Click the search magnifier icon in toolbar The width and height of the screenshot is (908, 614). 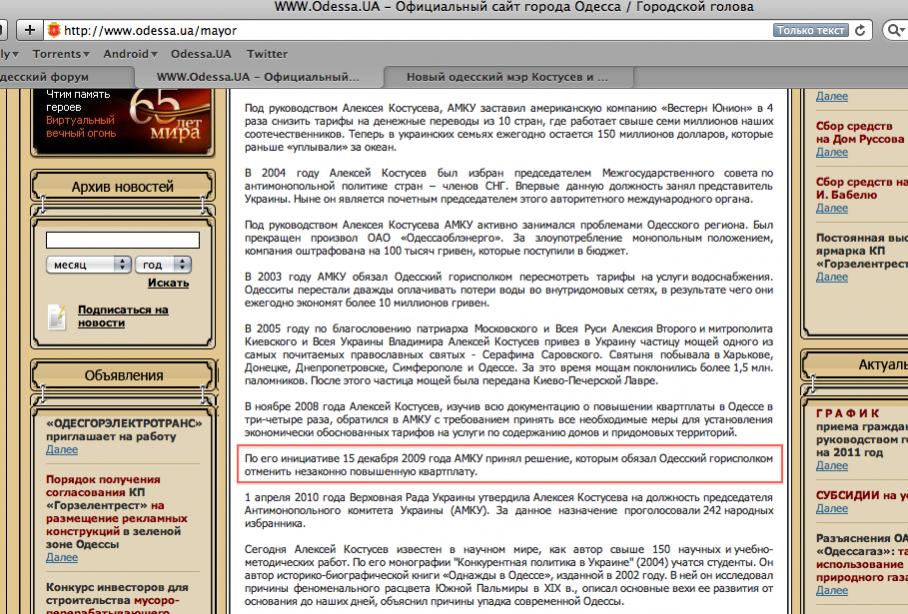click(x=896, y=30)
